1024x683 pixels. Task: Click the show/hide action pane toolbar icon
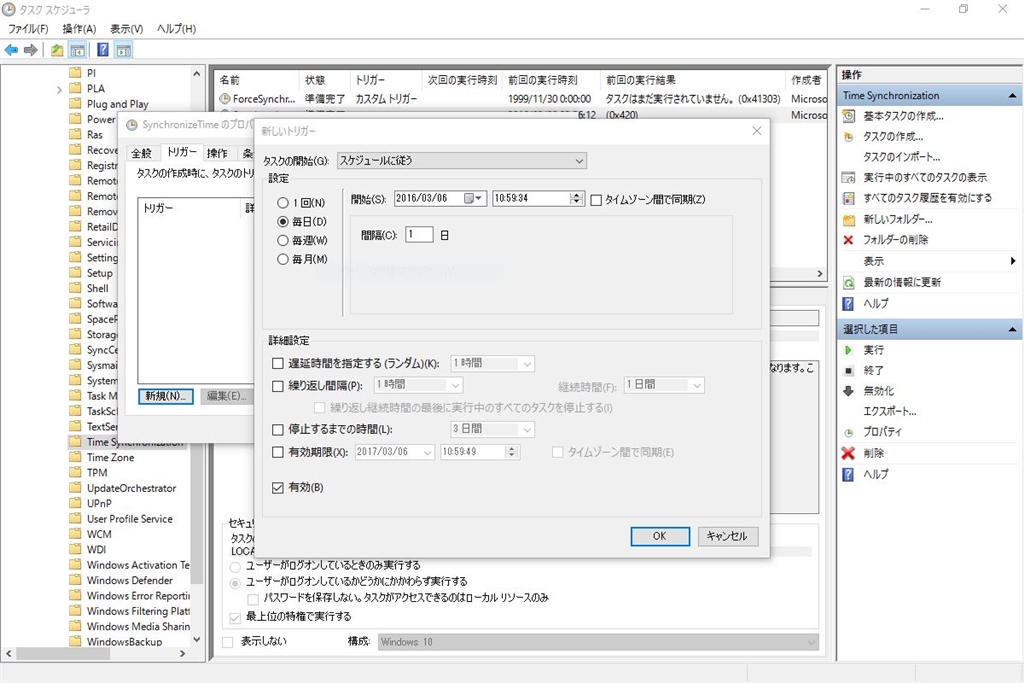pyautogui.click(x=124, y=50)
